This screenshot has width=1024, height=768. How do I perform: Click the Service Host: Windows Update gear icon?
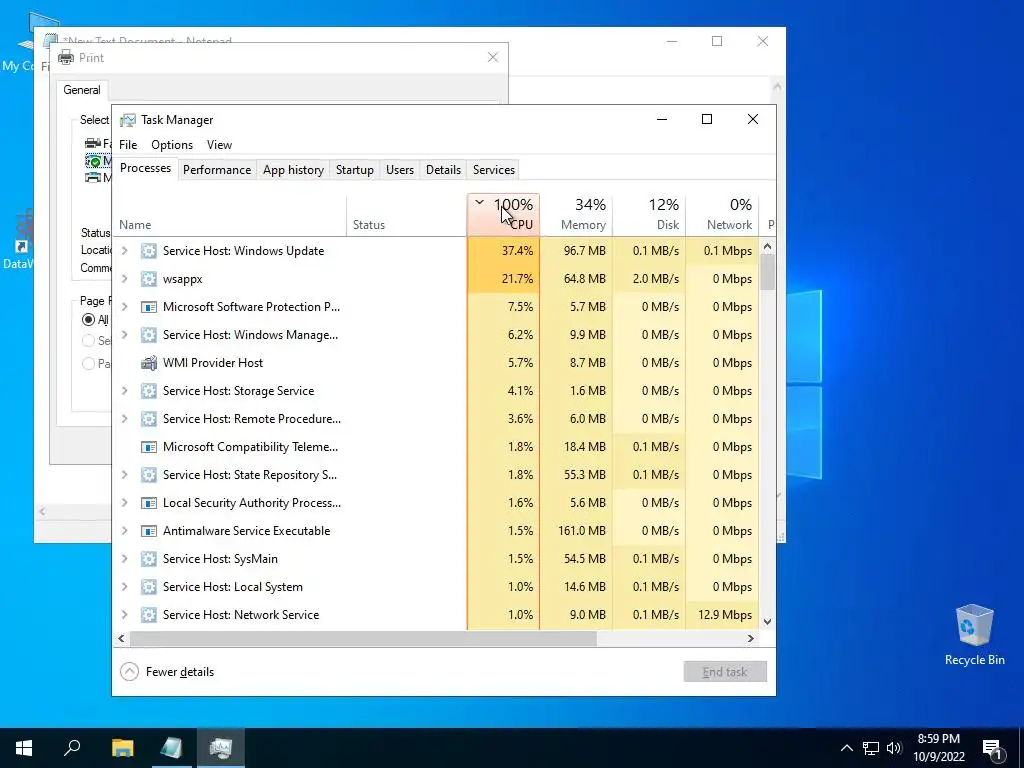[x=149, y=251]
